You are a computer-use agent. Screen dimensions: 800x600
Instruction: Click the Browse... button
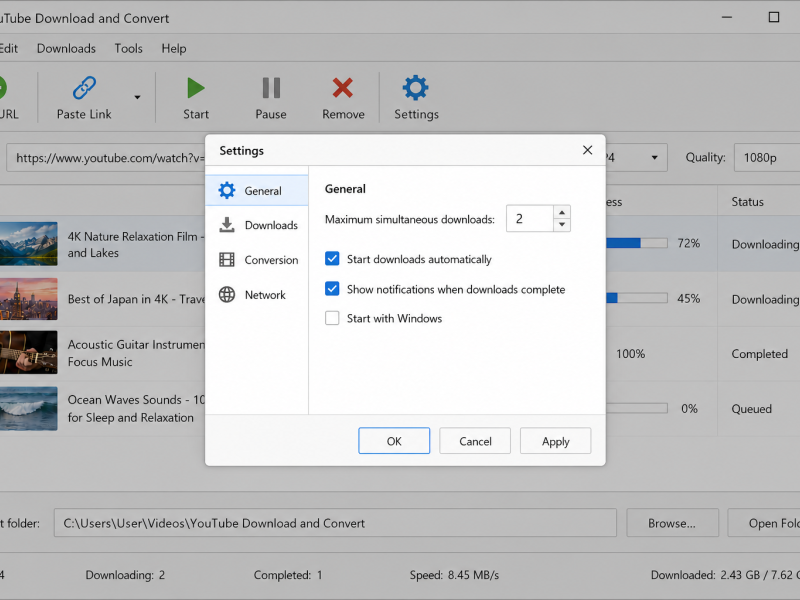pos(672,522)
